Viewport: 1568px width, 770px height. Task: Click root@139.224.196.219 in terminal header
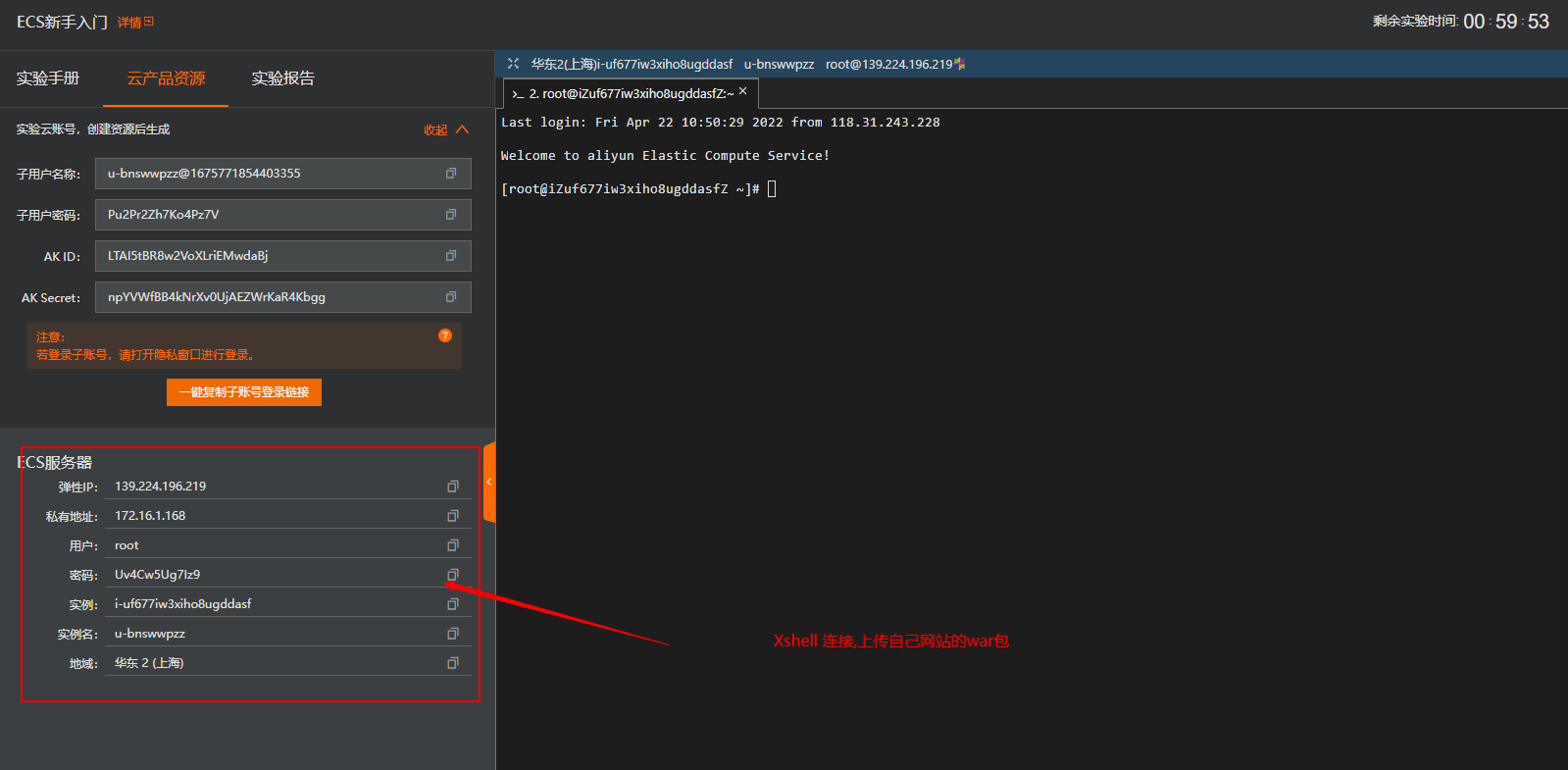(x=888, y=64)
